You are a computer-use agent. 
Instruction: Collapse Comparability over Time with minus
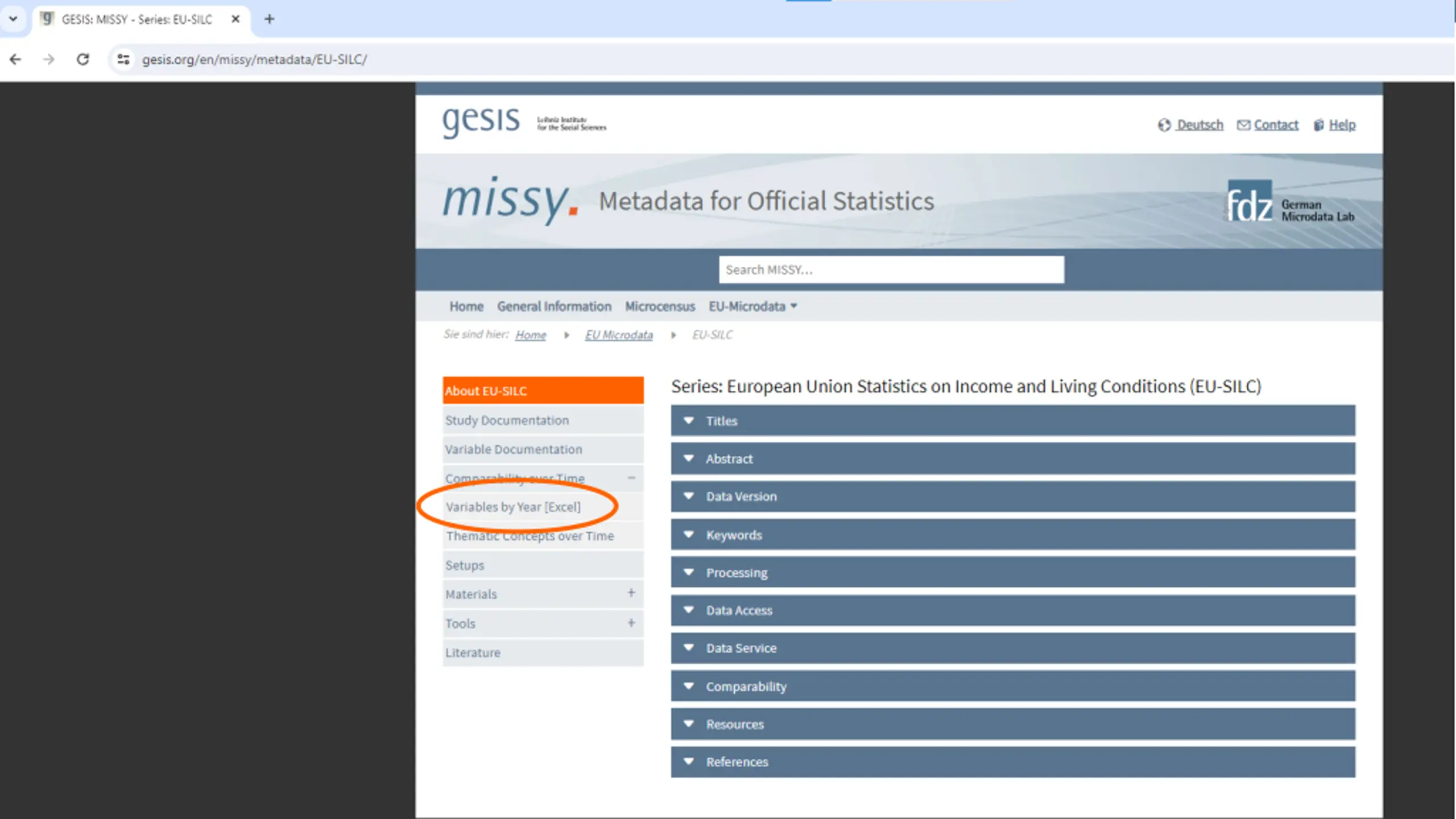[x=631, y=478]
